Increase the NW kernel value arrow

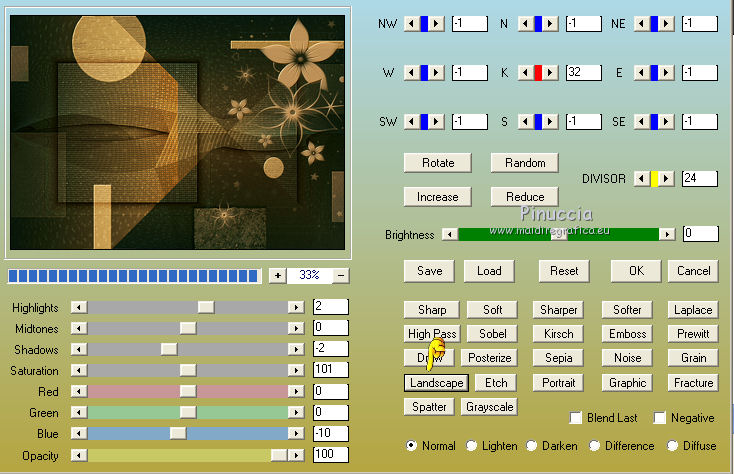coord(436,23)
